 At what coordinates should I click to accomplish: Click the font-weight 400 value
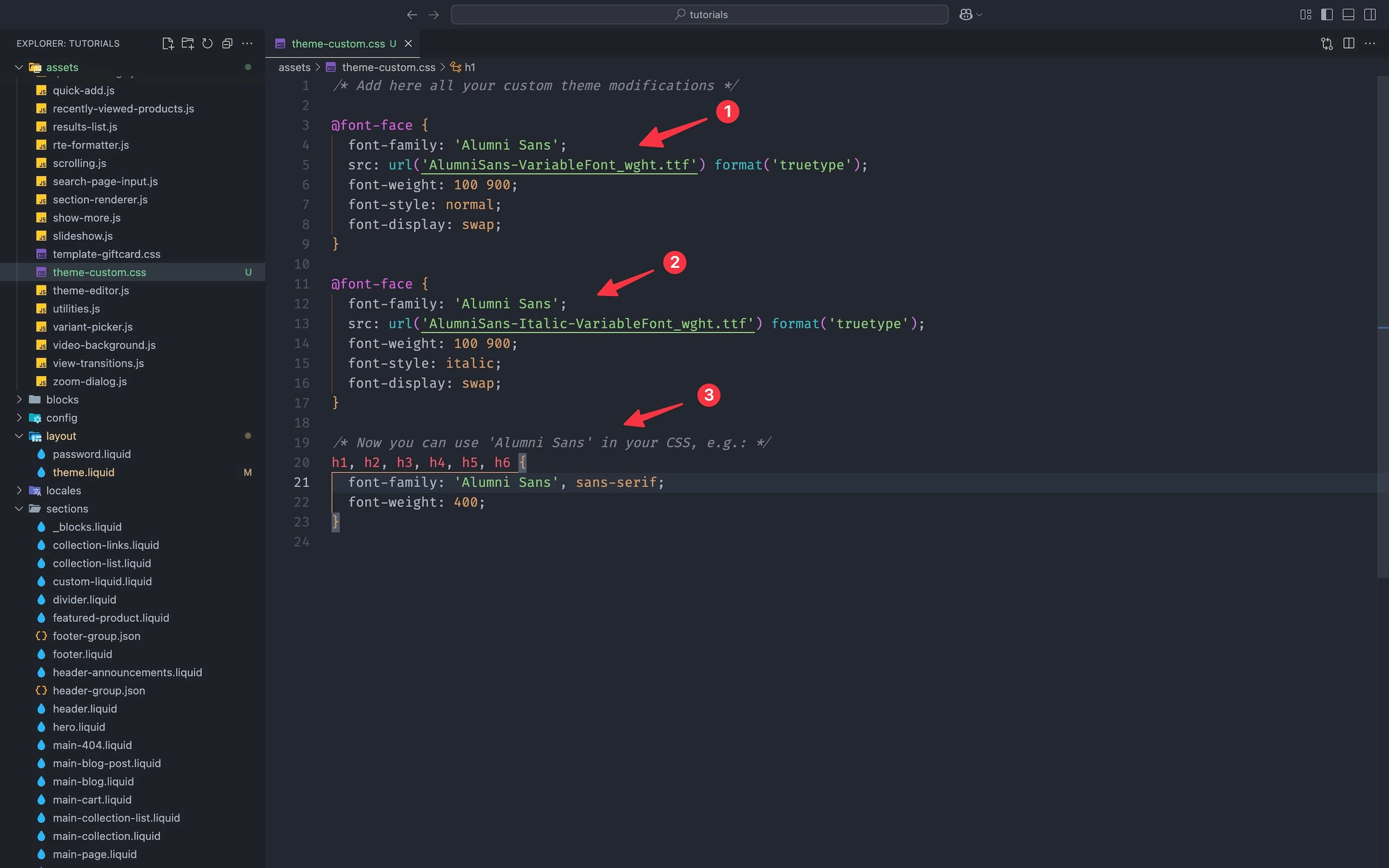pos(465,502)
